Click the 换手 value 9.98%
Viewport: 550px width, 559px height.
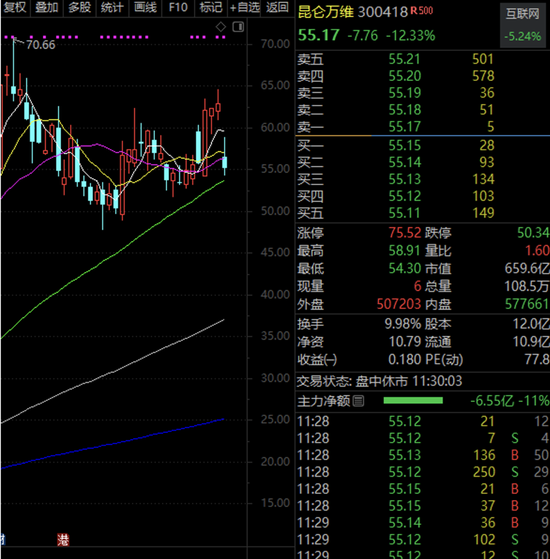pyautogui.click(x=403, y=324)
